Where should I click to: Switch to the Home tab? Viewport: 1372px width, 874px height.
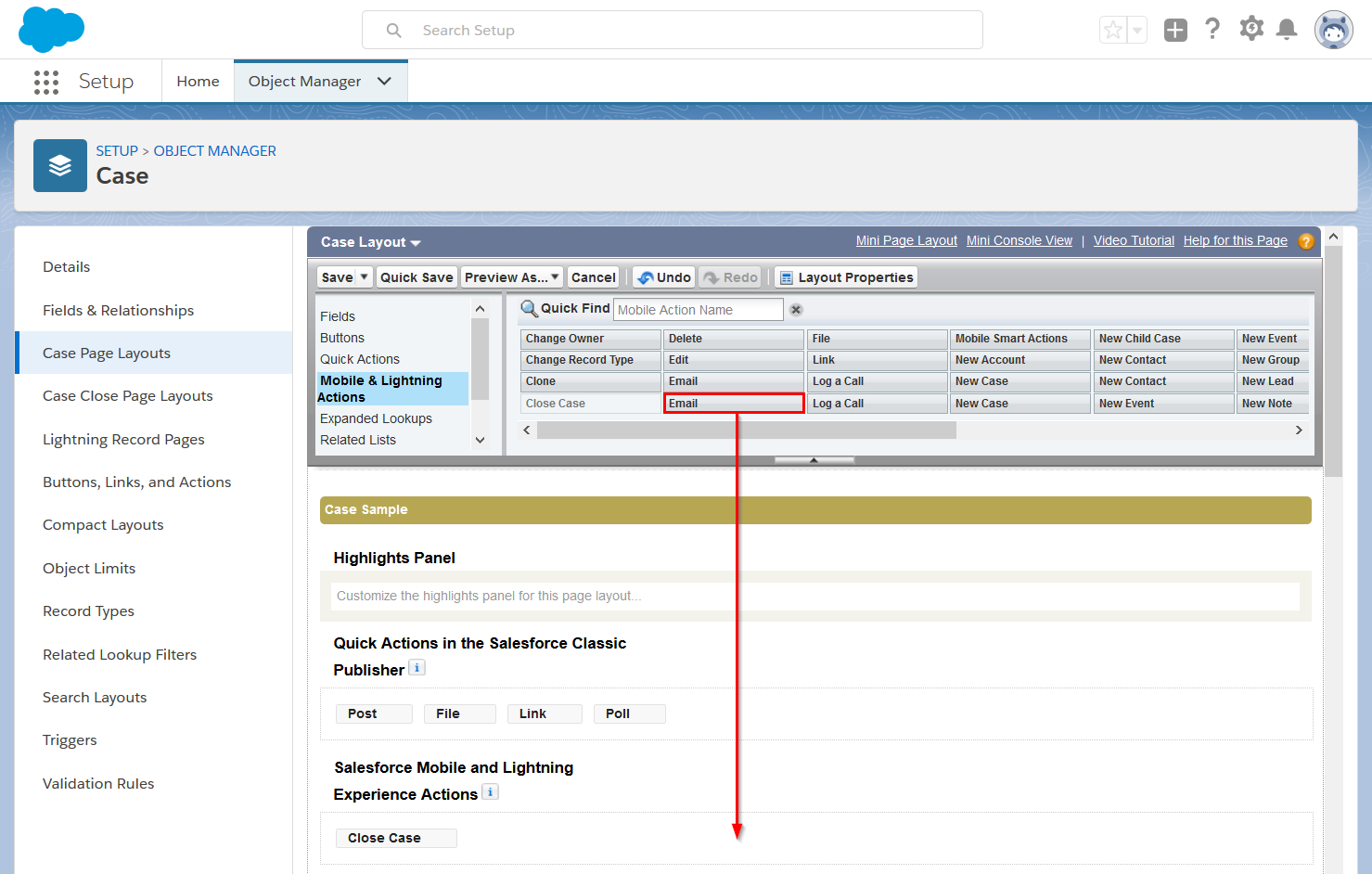click(199, 82)
